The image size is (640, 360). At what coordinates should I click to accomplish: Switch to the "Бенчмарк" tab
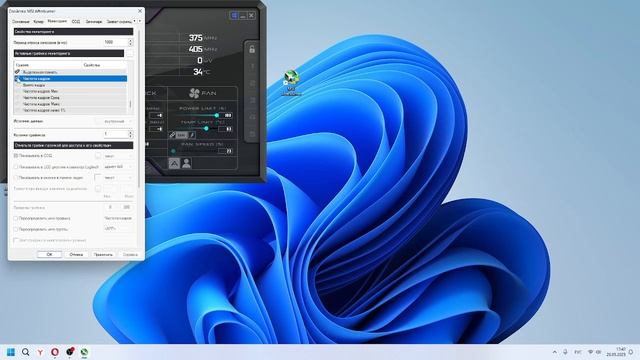(x=93, y=21)
